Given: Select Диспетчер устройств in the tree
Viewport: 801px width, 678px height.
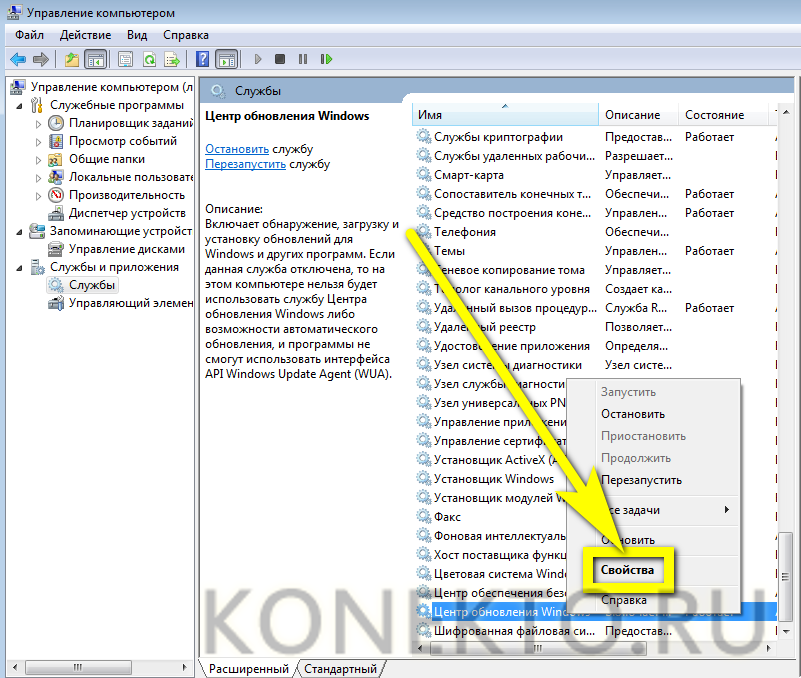Looking at the screenshot, I should click(126, 213).
